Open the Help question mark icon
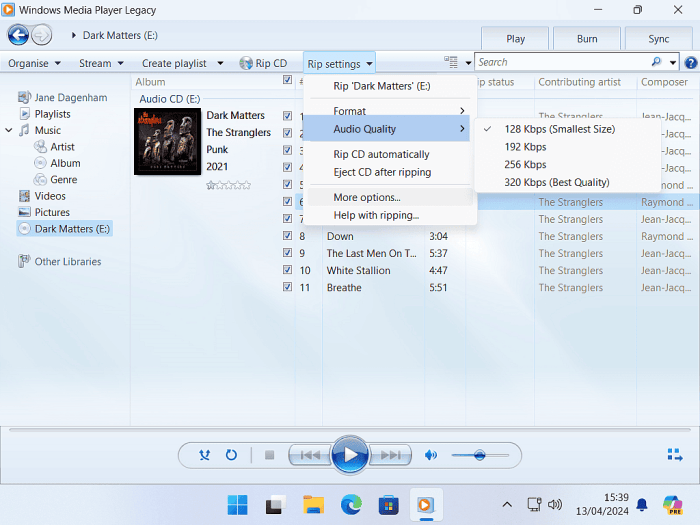700x525 pixels. (x=691, y=63)
